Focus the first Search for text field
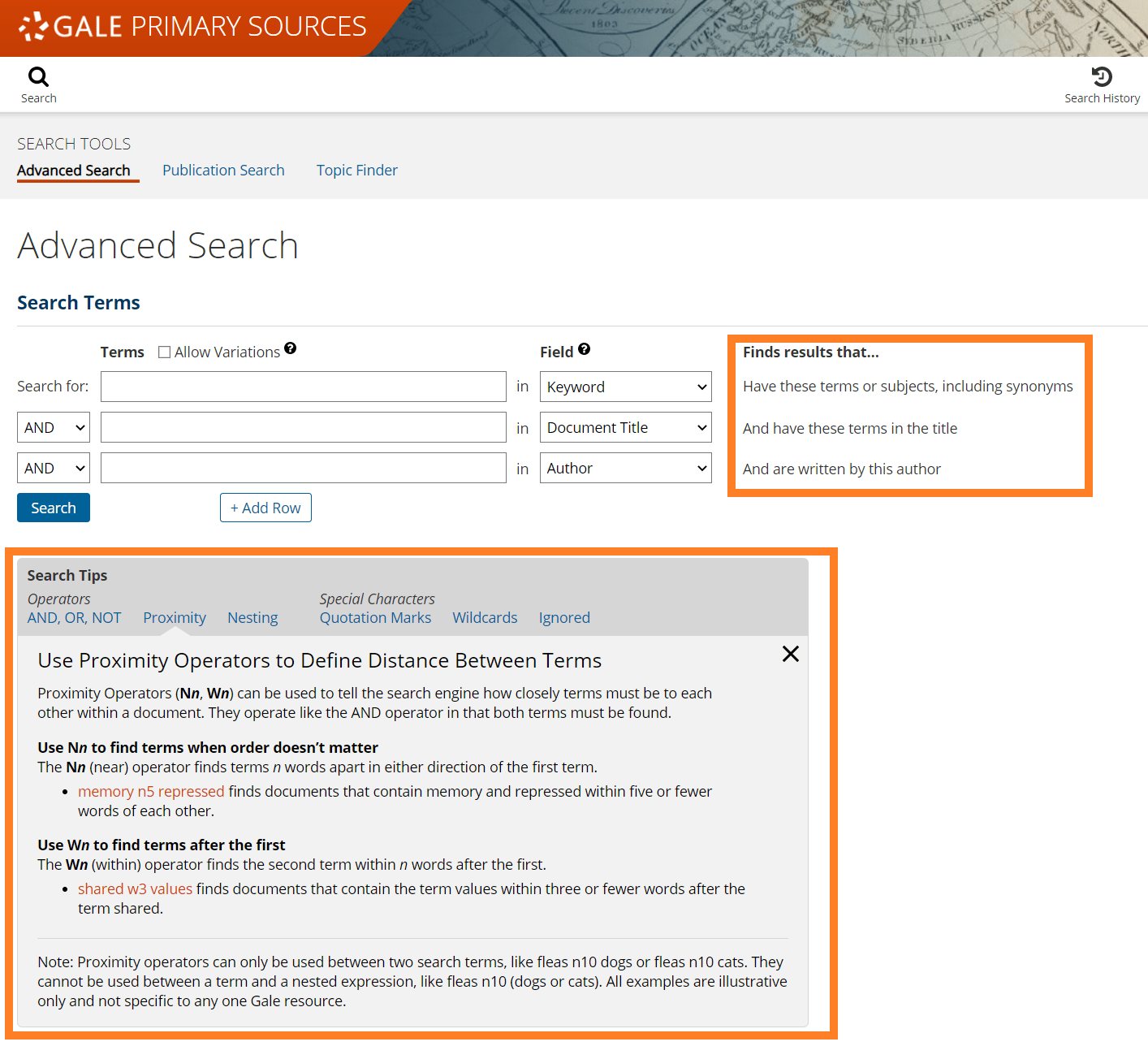 303,387
